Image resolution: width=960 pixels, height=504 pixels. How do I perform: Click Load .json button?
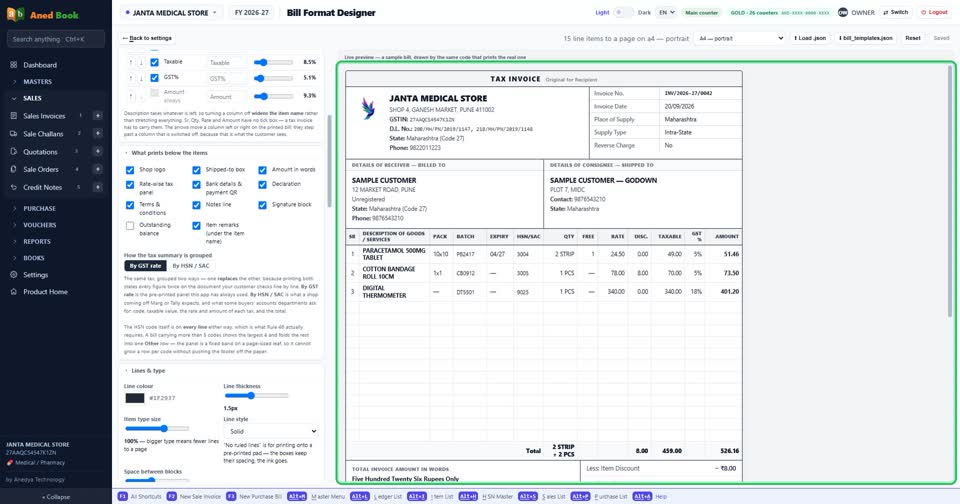[x=810, y=38]
